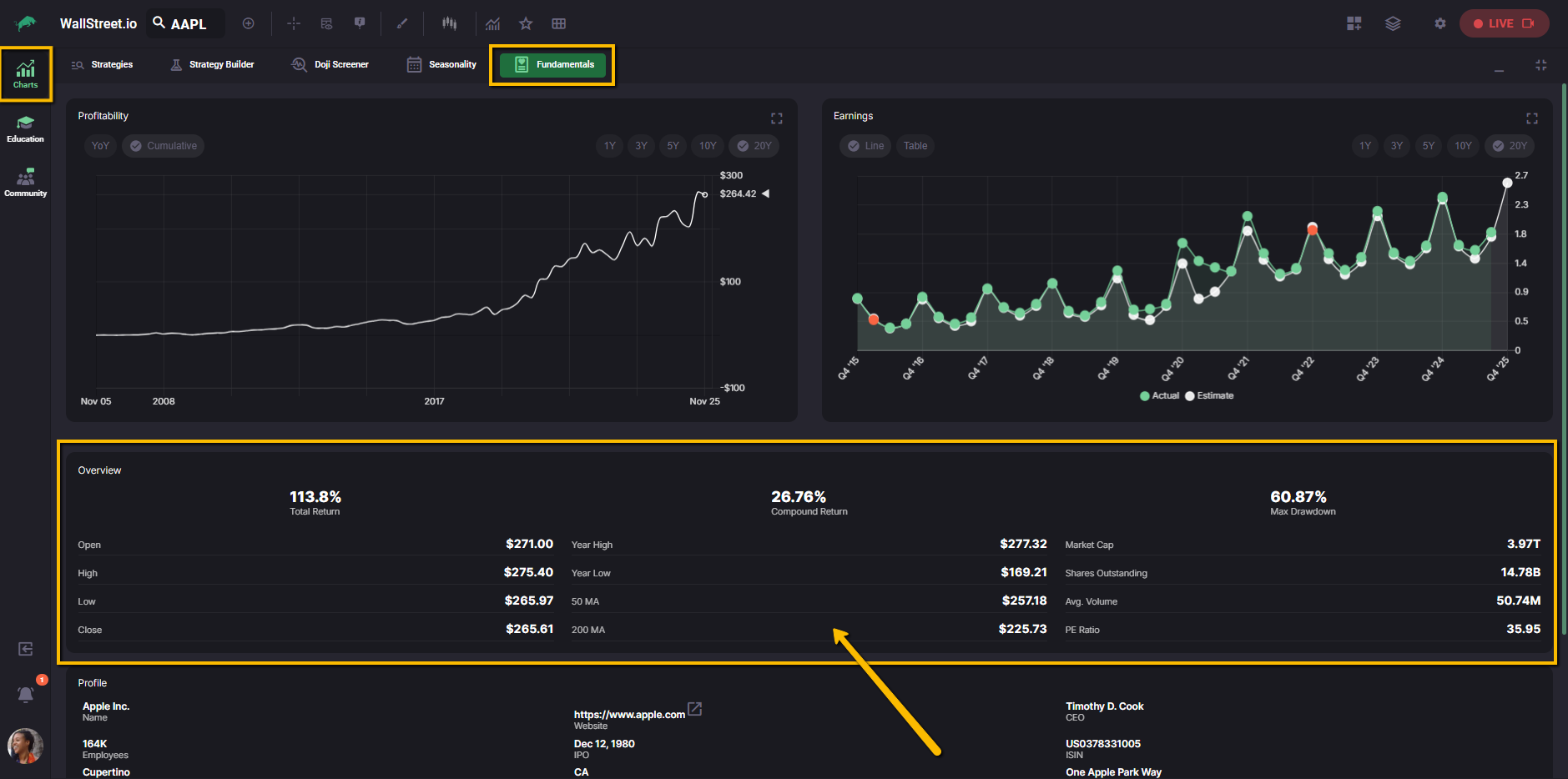Screen dimensions: 1568x779
Task: Enable the YoY profitability toggle
Action: pos(100,146)
